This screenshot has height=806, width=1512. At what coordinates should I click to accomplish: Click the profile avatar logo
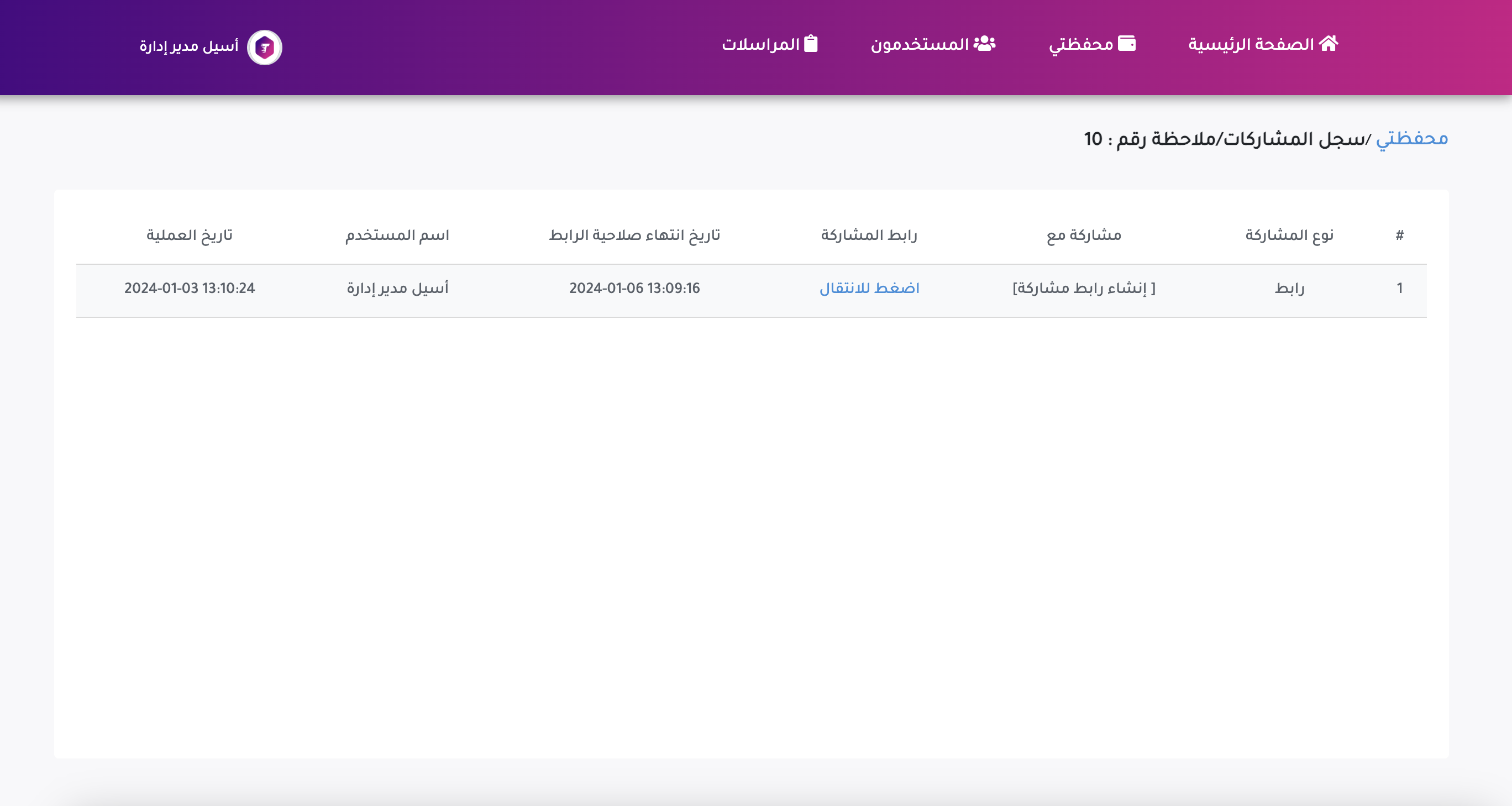[265, 48]
